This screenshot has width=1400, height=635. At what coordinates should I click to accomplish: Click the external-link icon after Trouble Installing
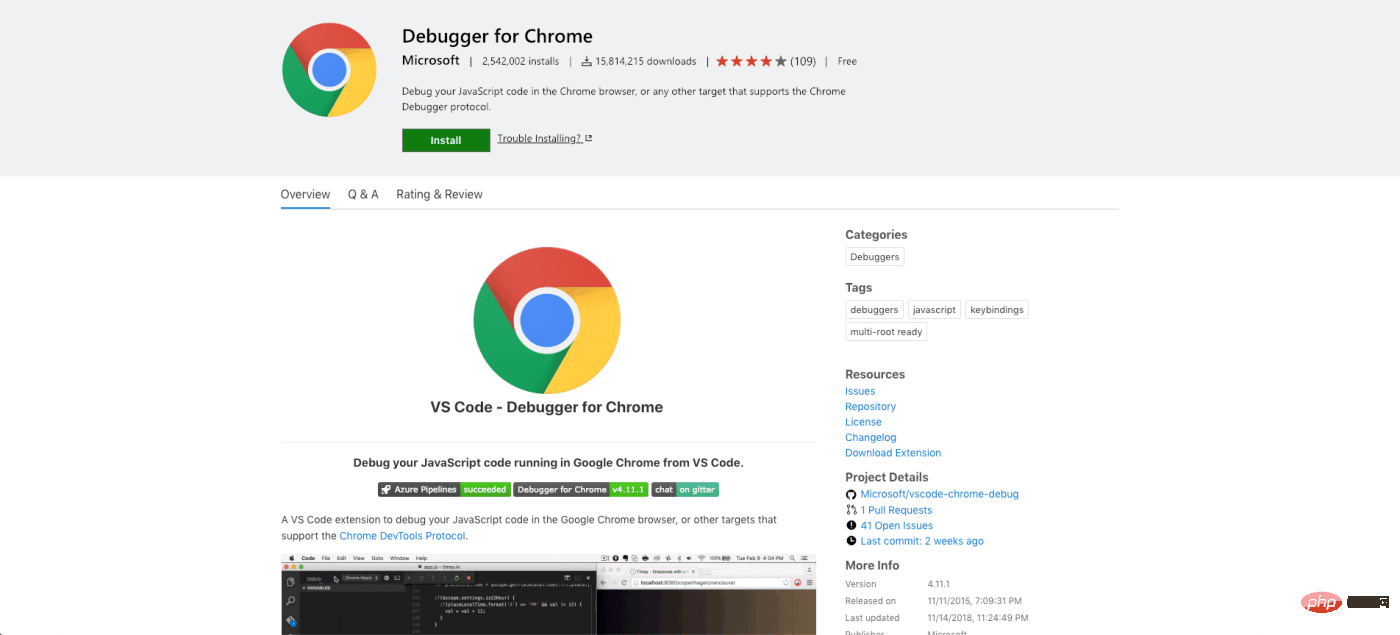(x=589, y=138)
